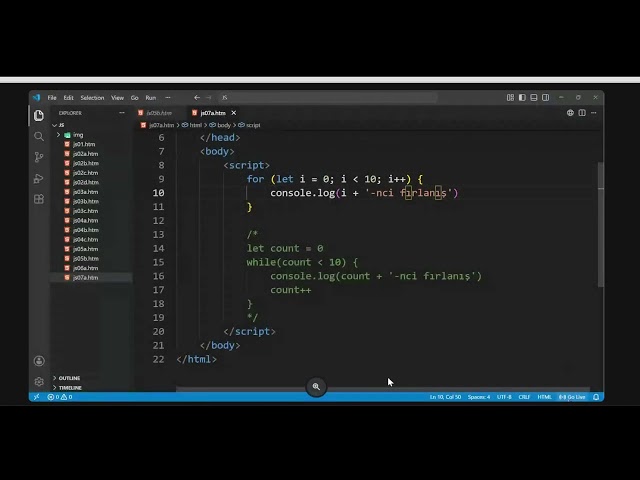Image resolution: width=640 pixels, height=480 pixels.
Task: Open errors and warnings status indicator
Action: (x=60, y=397)
